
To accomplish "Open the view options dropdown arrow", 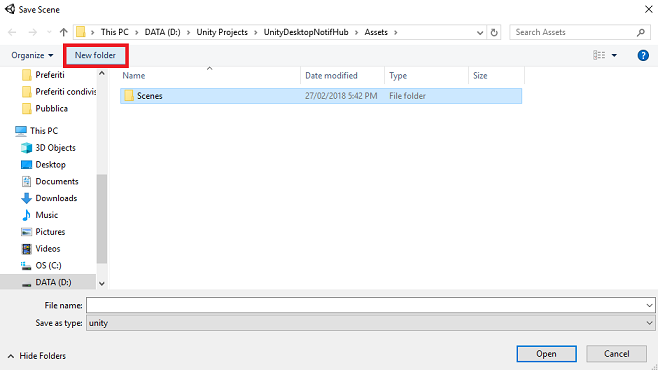I will pyautogui.click(x=614, y=55).
